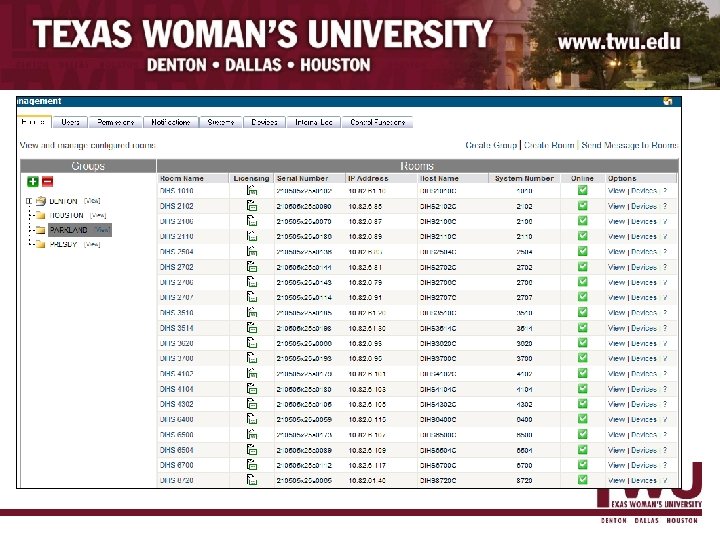
Task: Open the Notifications tab
Action: tap(171, 122)
